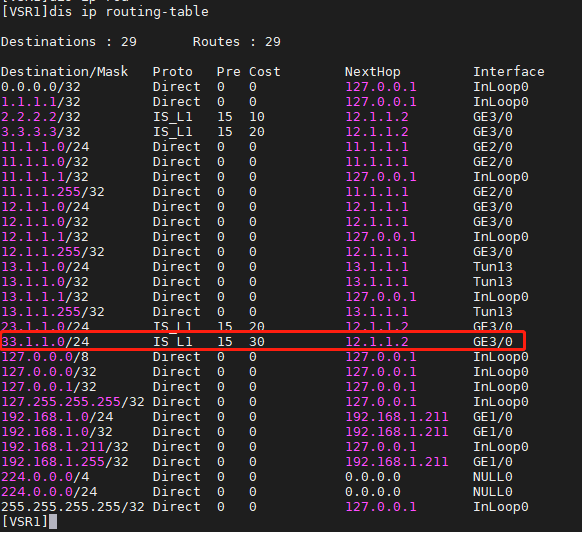Click the destination 127.0.0.0/8

pyautogui.click(x=45, y=357)
